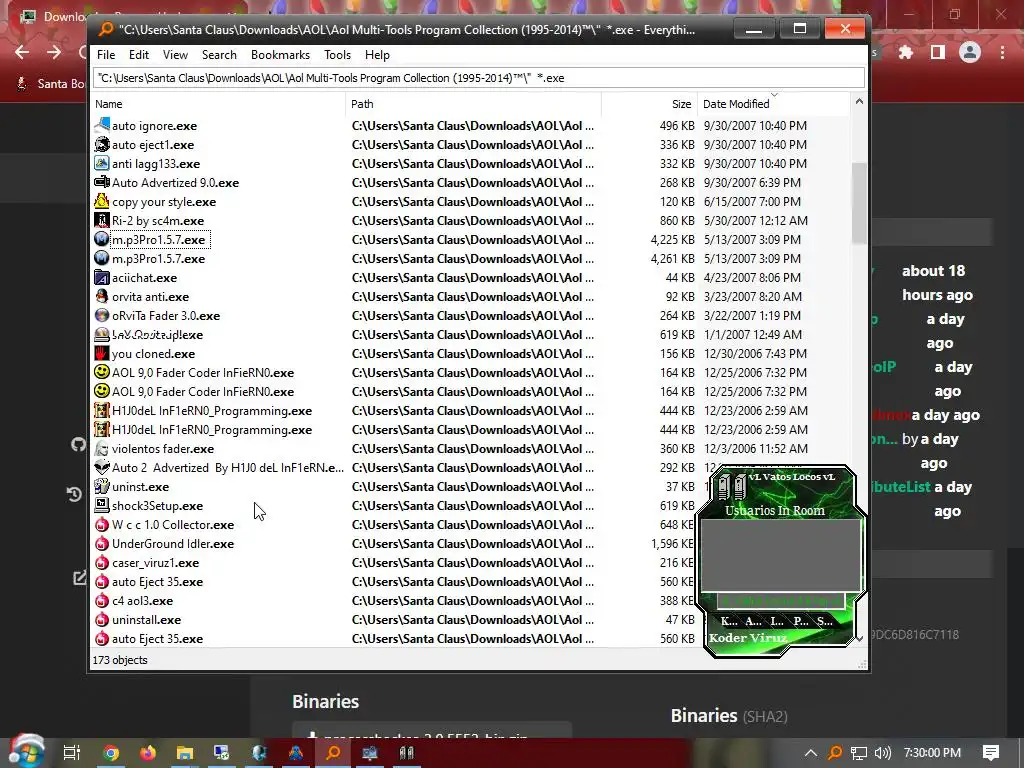Open the Chrome profile avatar
Image resolution: width=1024 pixels, height=768 pixels.
pos(970,52)
